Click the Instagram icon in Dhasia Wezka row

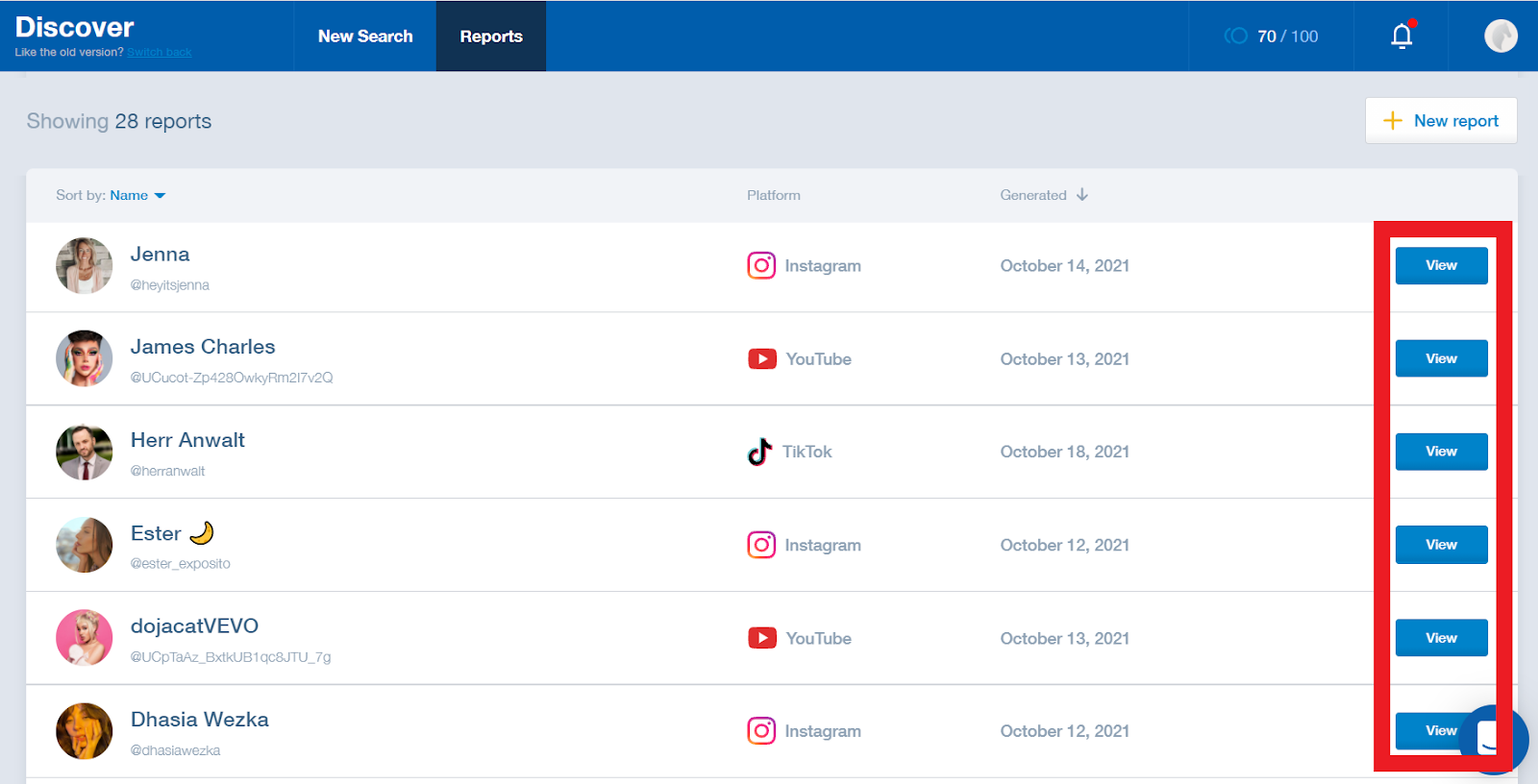click(x=761, y=731)
